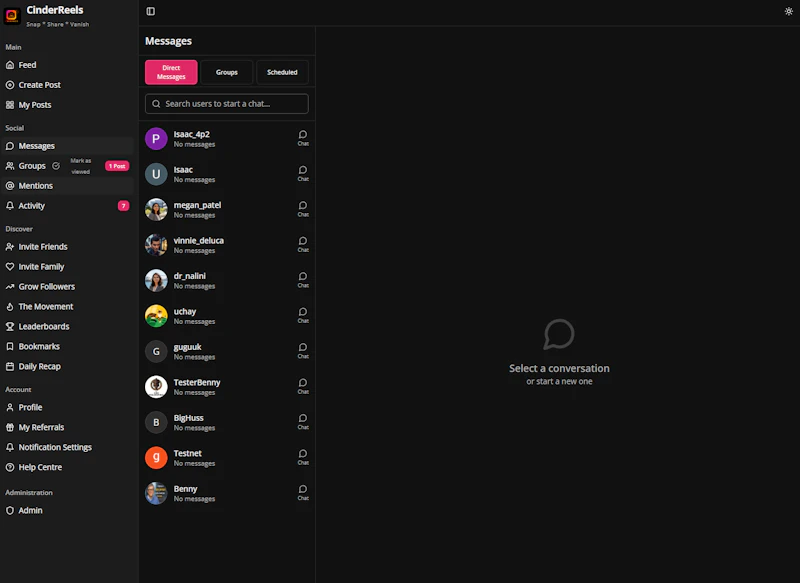Select the guguuk conversation name
Image resolution: width=800 pixels, height=583 pixels.
click(x=187, y=347)
